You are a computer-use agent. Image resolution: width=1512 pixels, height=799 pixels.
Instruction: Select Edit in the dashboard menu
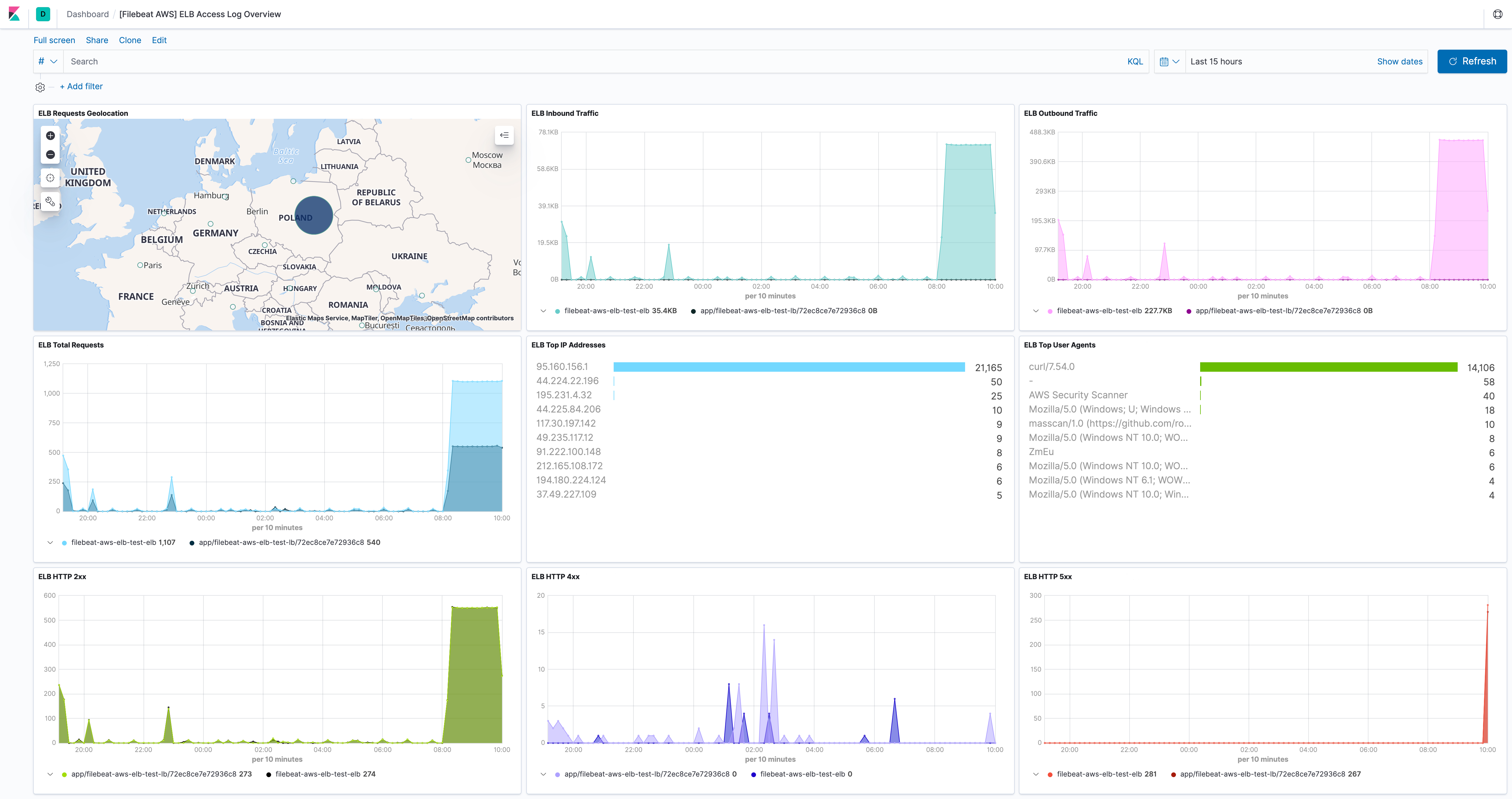coord(159,40)
